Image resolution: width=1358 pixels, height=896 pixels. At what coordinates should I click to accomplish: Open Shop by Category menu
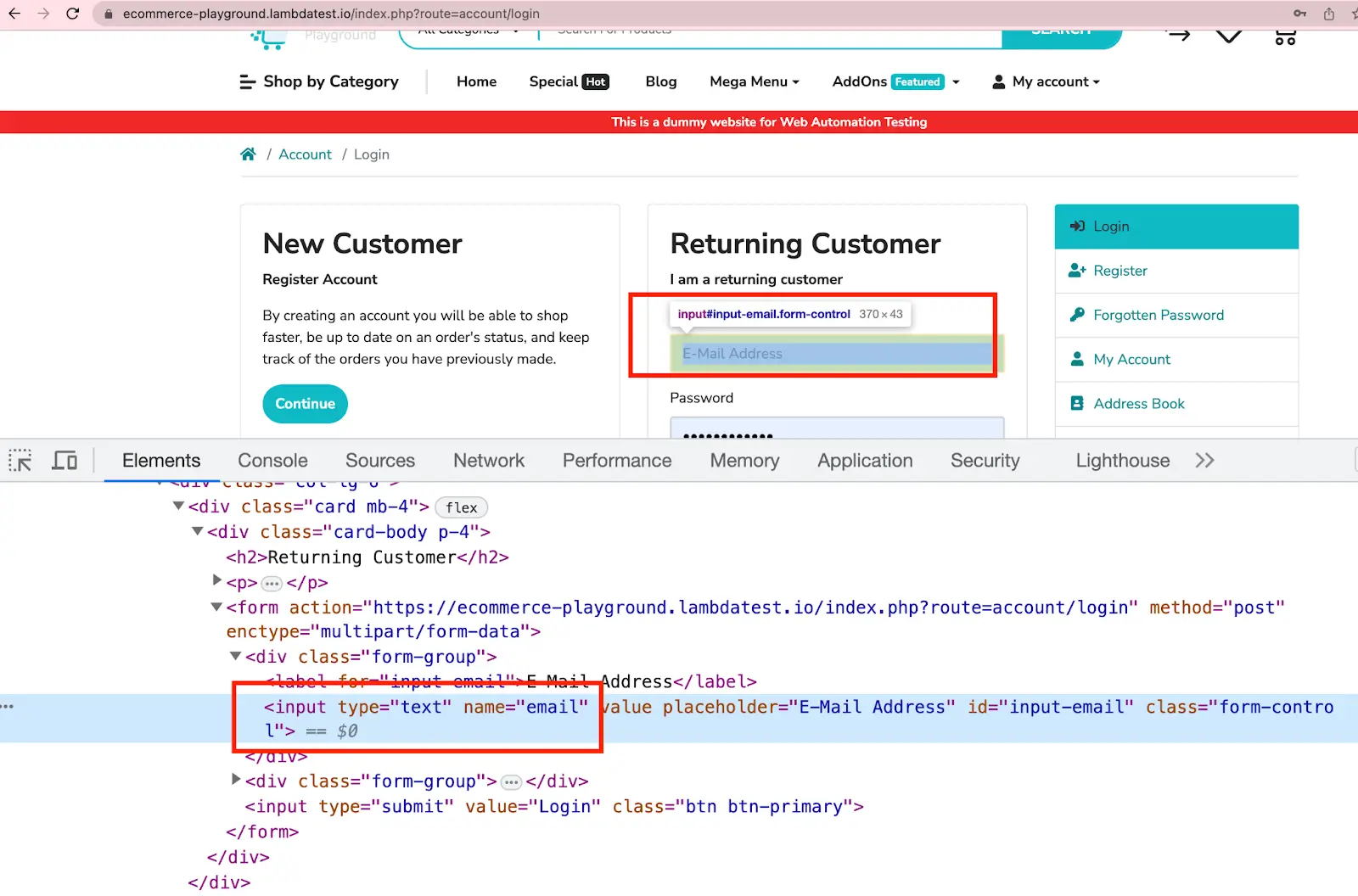319,81
